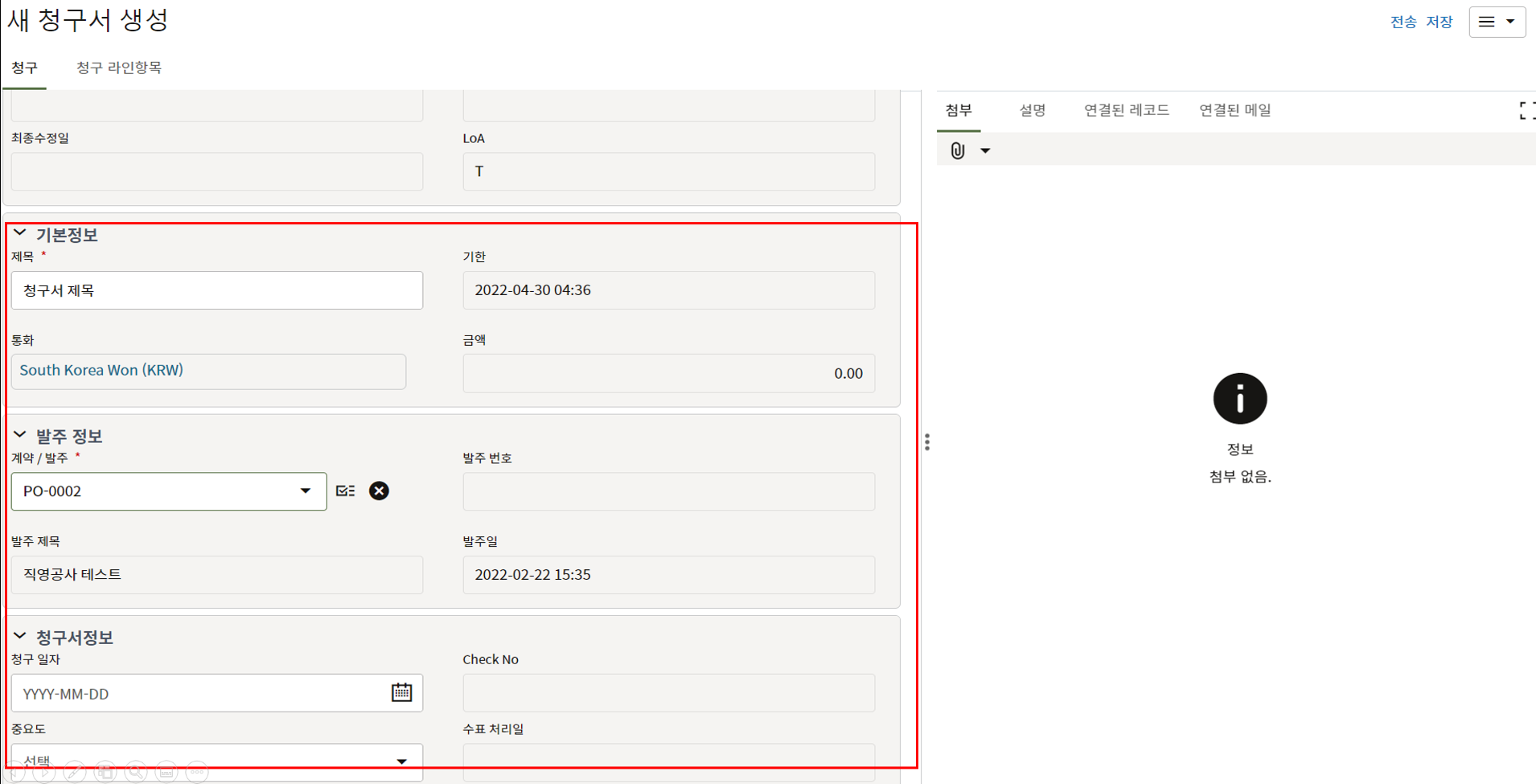Open the record list icon beside PO-0002
The image size is (1536, 784).
click(346, 491)
